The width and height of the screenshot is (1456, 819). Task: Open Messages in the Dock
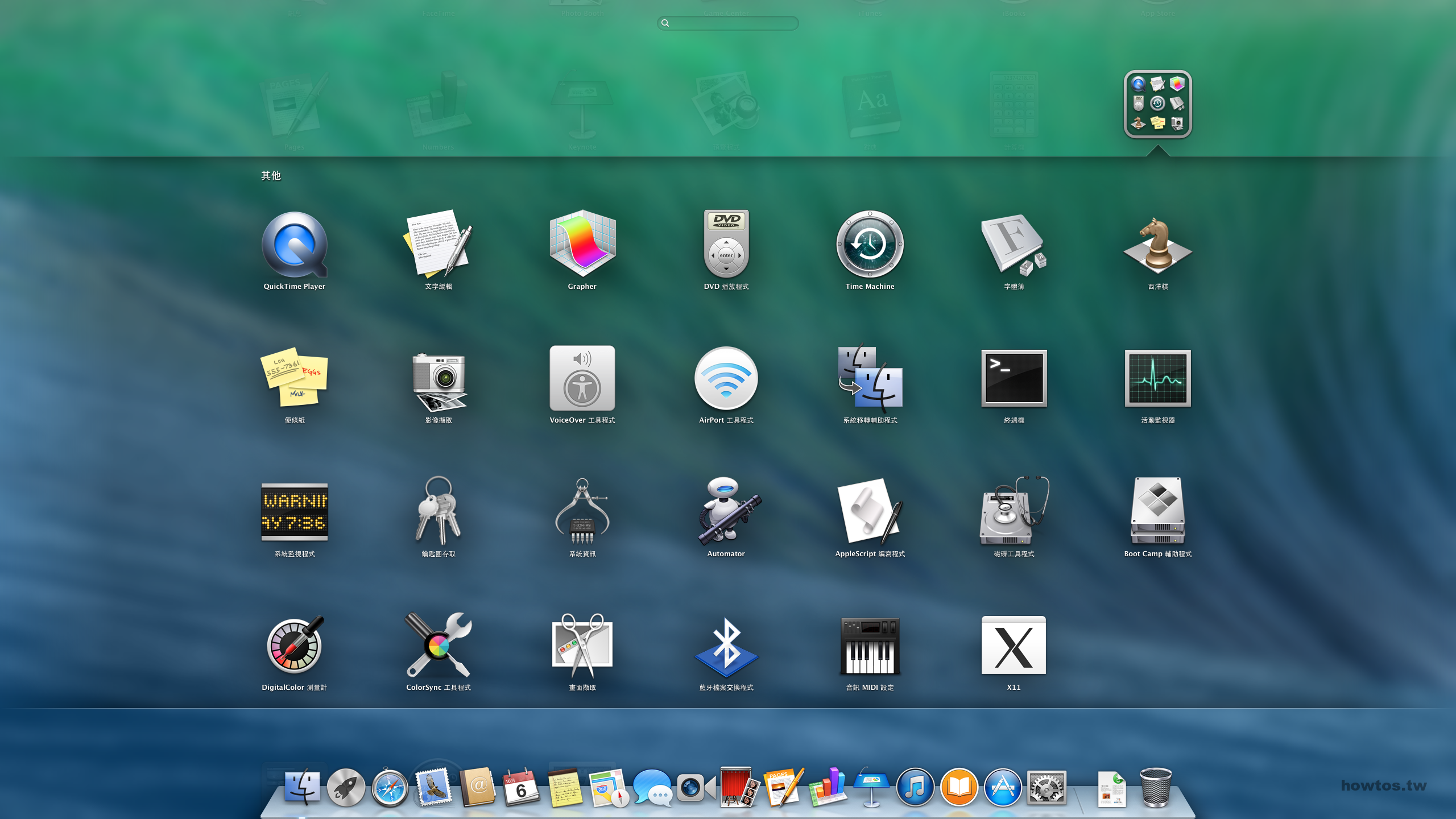pos(652,788)
